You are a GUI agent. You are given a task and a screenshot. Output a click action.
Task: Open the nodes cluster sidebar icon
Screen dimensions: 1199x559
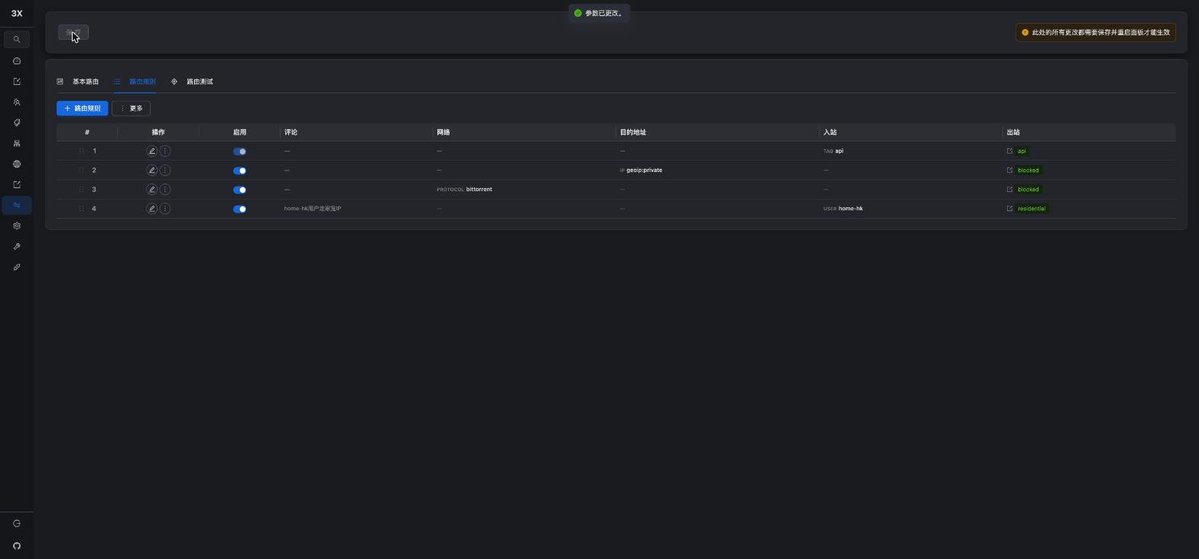tap(17, 143)
